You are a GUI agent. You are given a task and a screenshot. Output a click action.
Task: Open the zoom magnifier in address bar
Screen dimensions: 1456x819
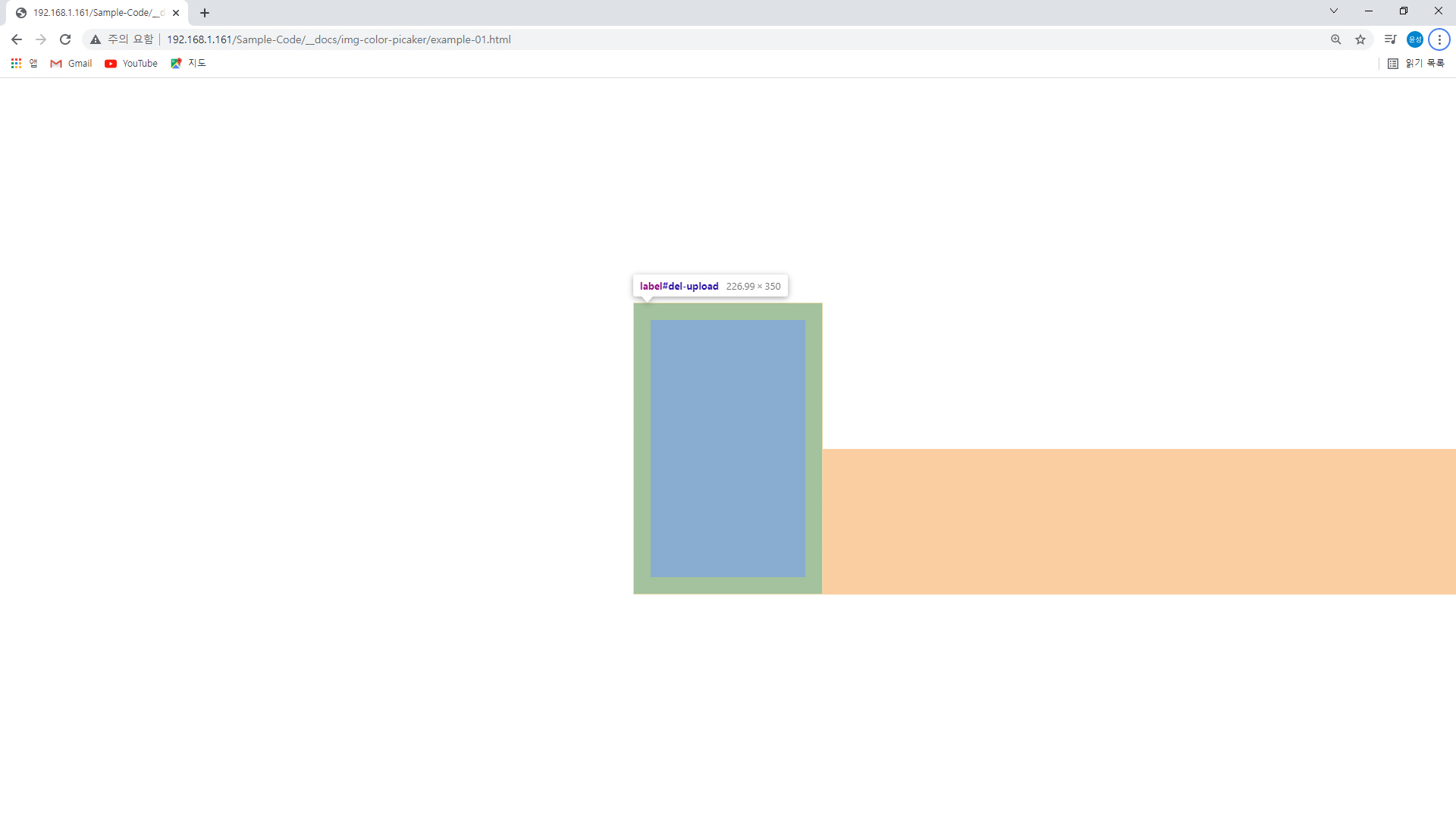[1335, 39]
